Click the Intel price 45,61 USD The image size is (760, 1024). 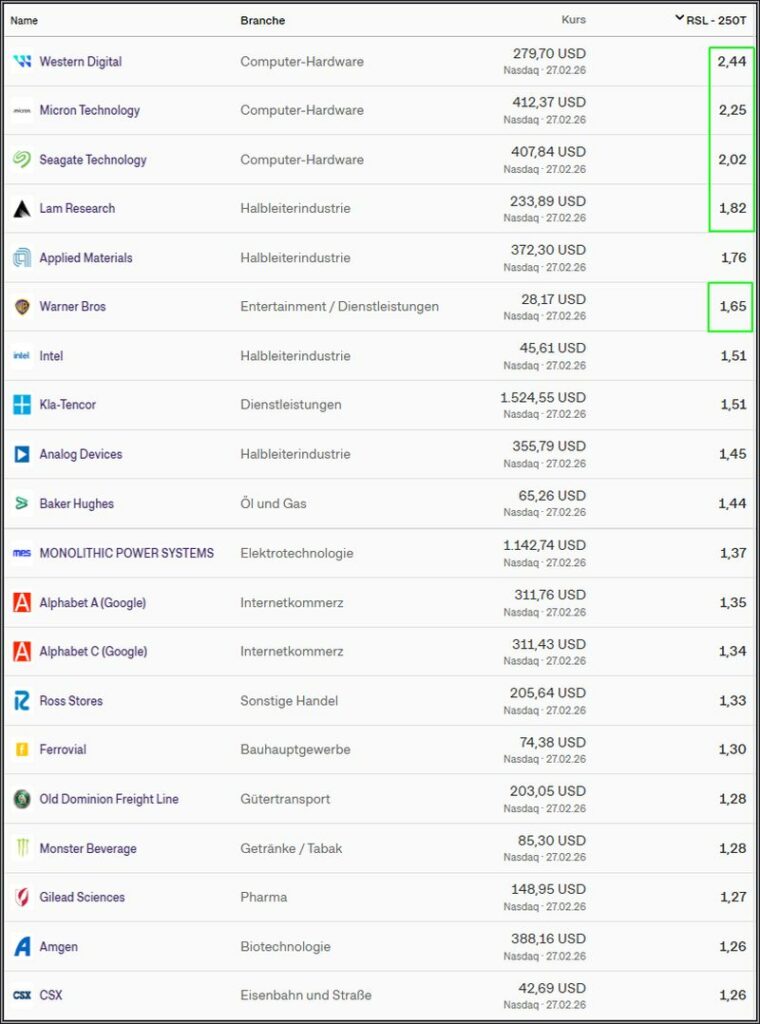[552, 348]
